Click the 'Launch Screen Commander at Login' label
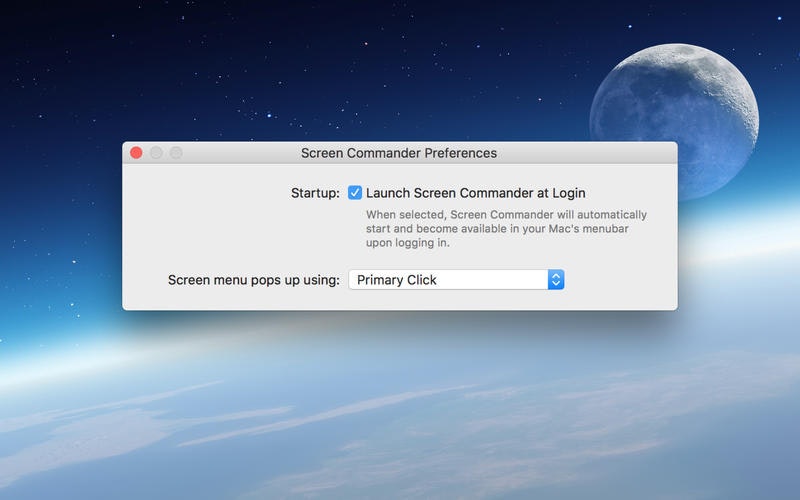Image resolution: width=800 pixels, height=500 pixels. [x=476, y=193]
